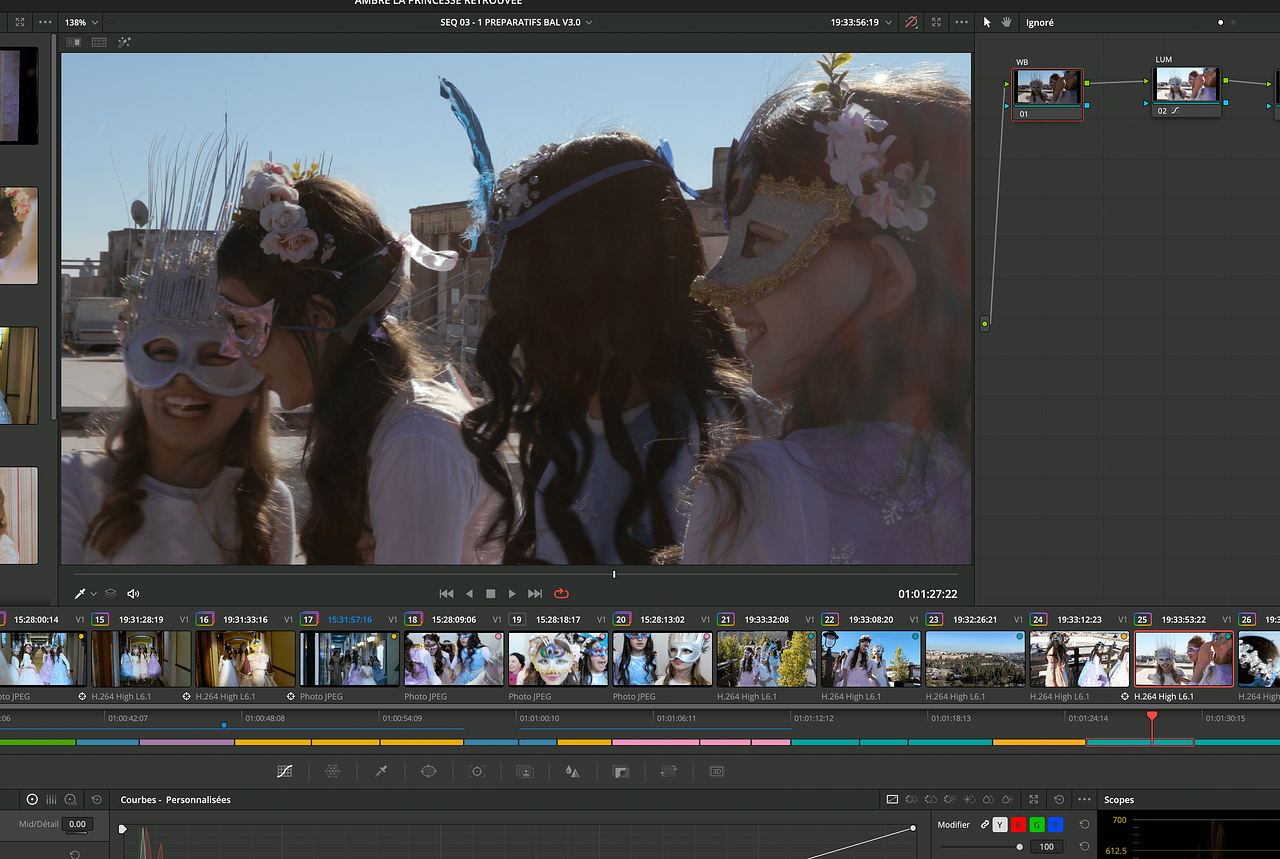Click the red playhead on mini timeline
This screenshot has width=1280, height=859.
pos(1152,716)
